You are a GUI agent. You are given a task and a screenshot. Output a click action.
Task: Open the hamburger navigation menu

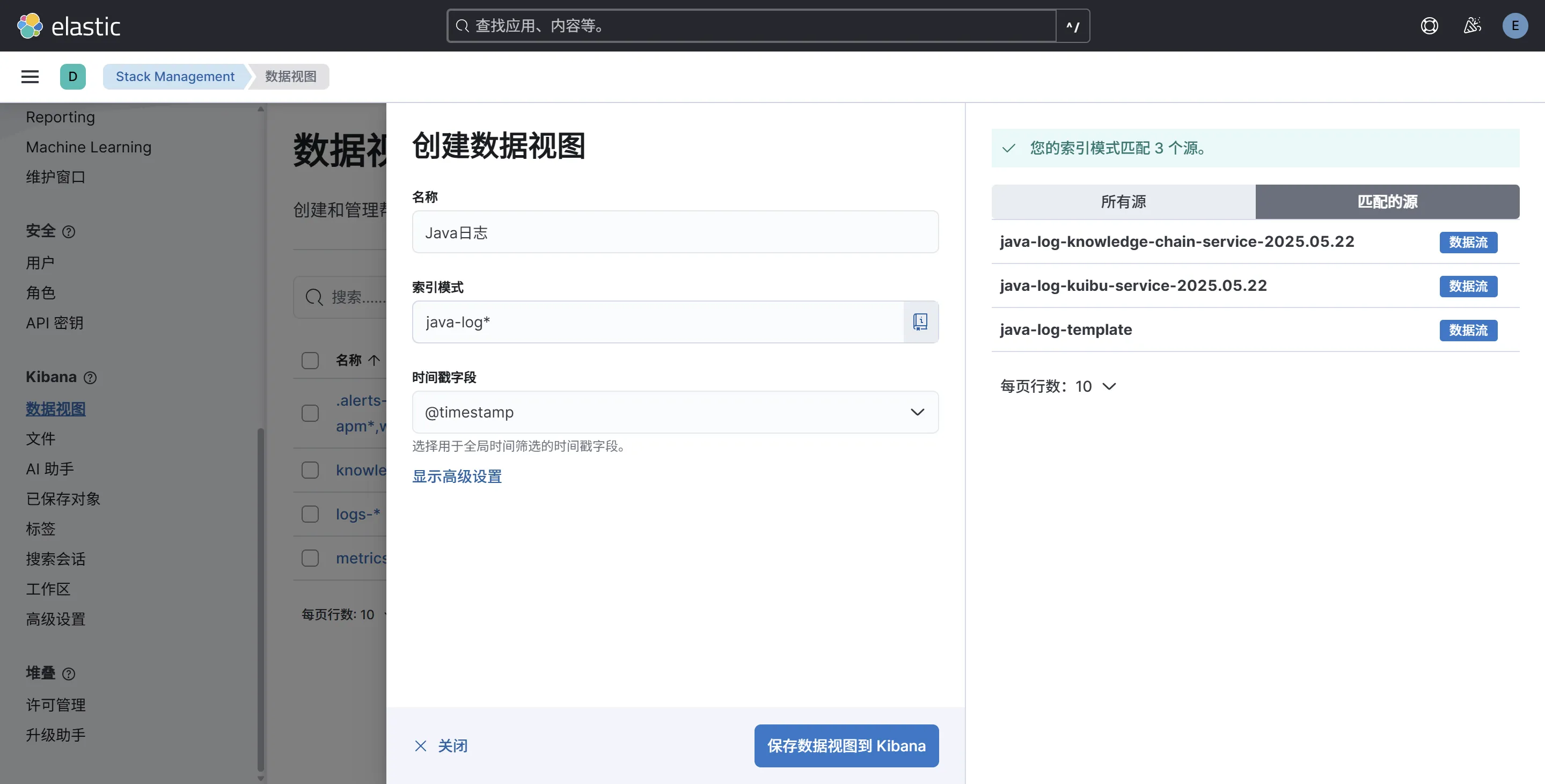(x=30, y=77)
